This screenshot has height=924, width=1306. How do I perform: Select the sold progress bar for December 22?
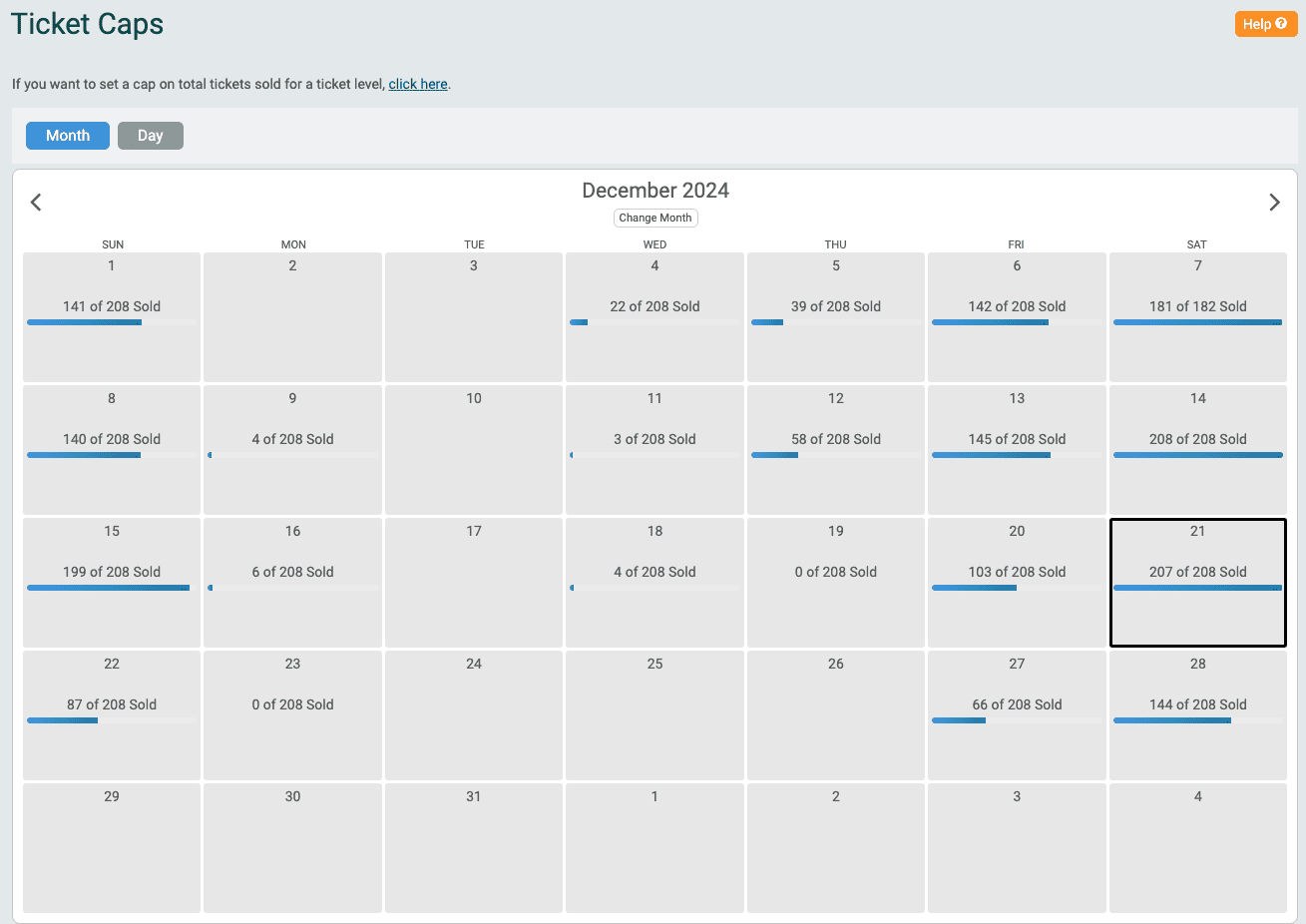[111, 719]
